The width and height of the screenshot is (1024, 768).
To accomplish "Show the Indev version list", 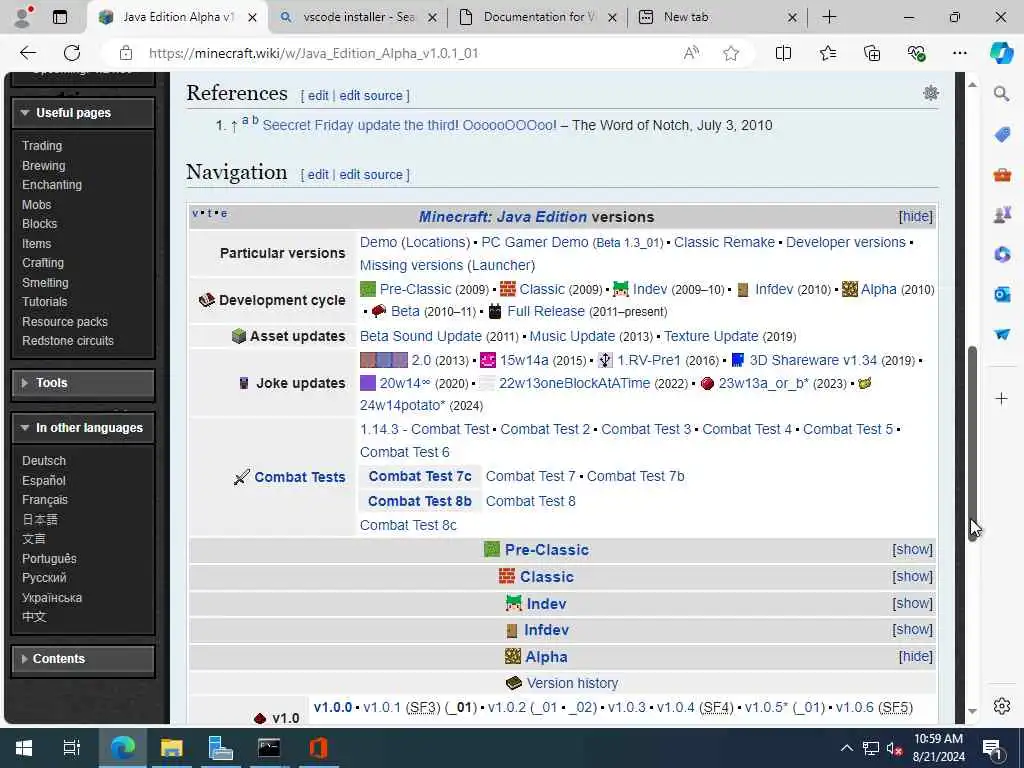I will click(x=912, y=603).
